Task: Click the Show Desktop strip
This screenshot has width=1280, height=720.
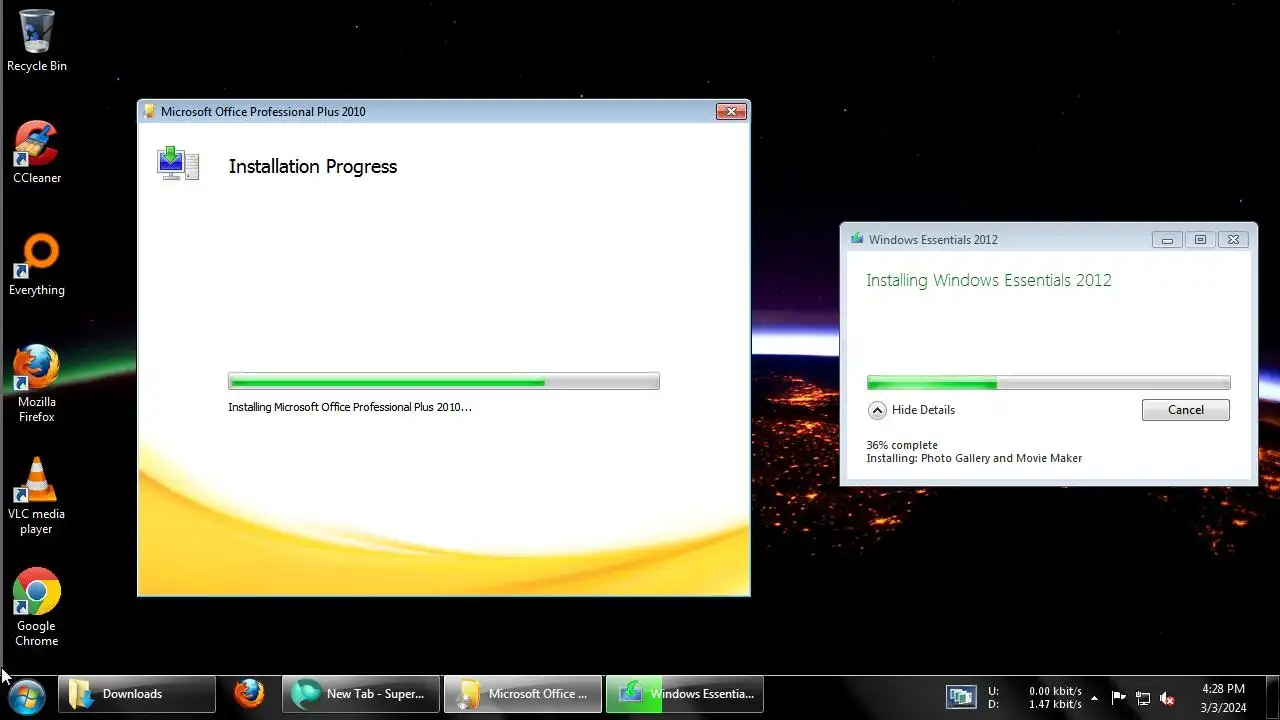Action: click(x=1272, y=697)
